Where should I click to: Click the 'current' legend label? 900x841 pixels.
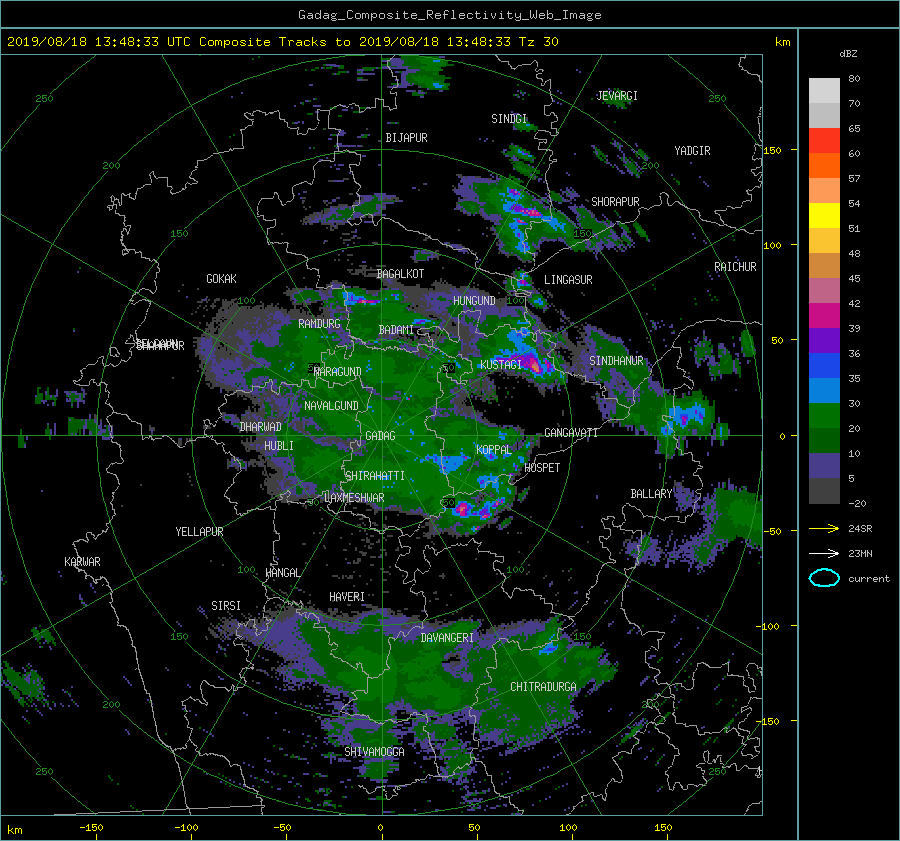869,579
